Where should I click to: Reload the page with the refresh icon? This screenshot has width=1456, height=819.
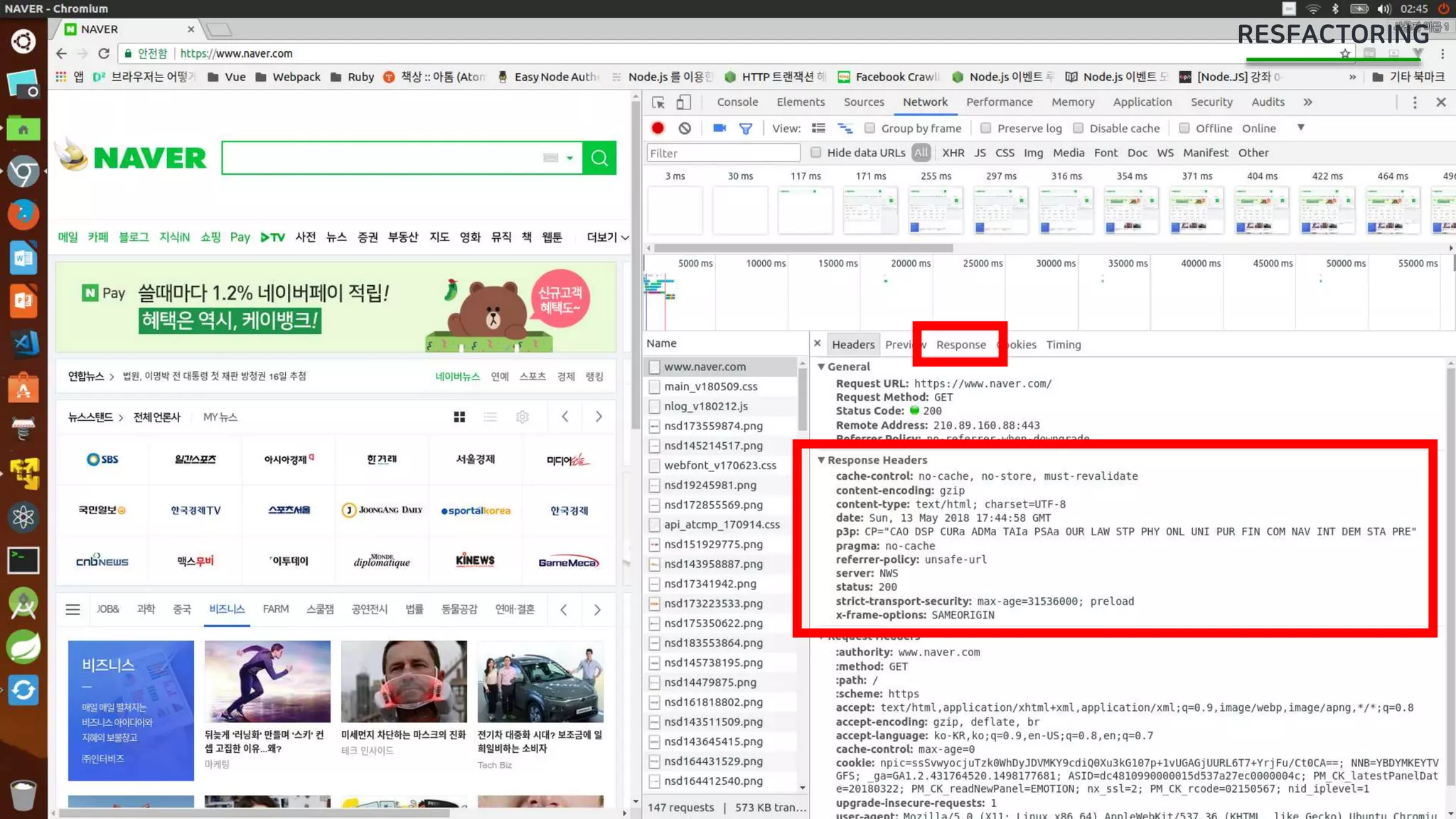pos(104,53)
